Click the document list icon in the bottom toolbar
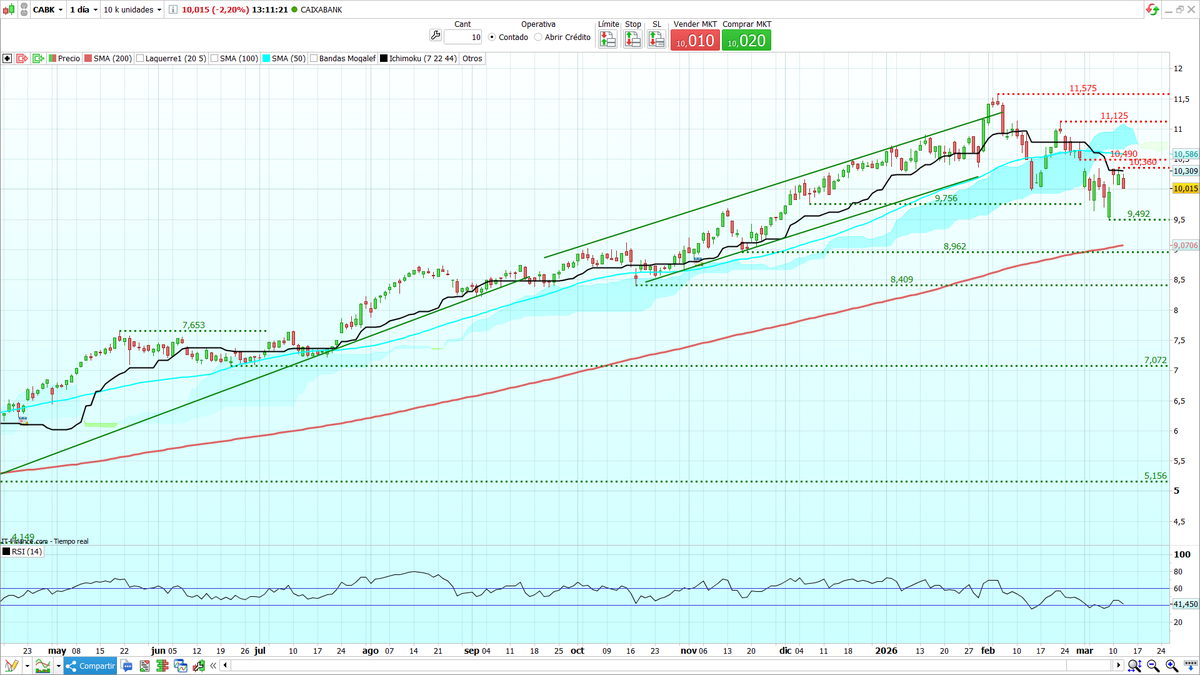1200x675 pixels. coord(144,666)
